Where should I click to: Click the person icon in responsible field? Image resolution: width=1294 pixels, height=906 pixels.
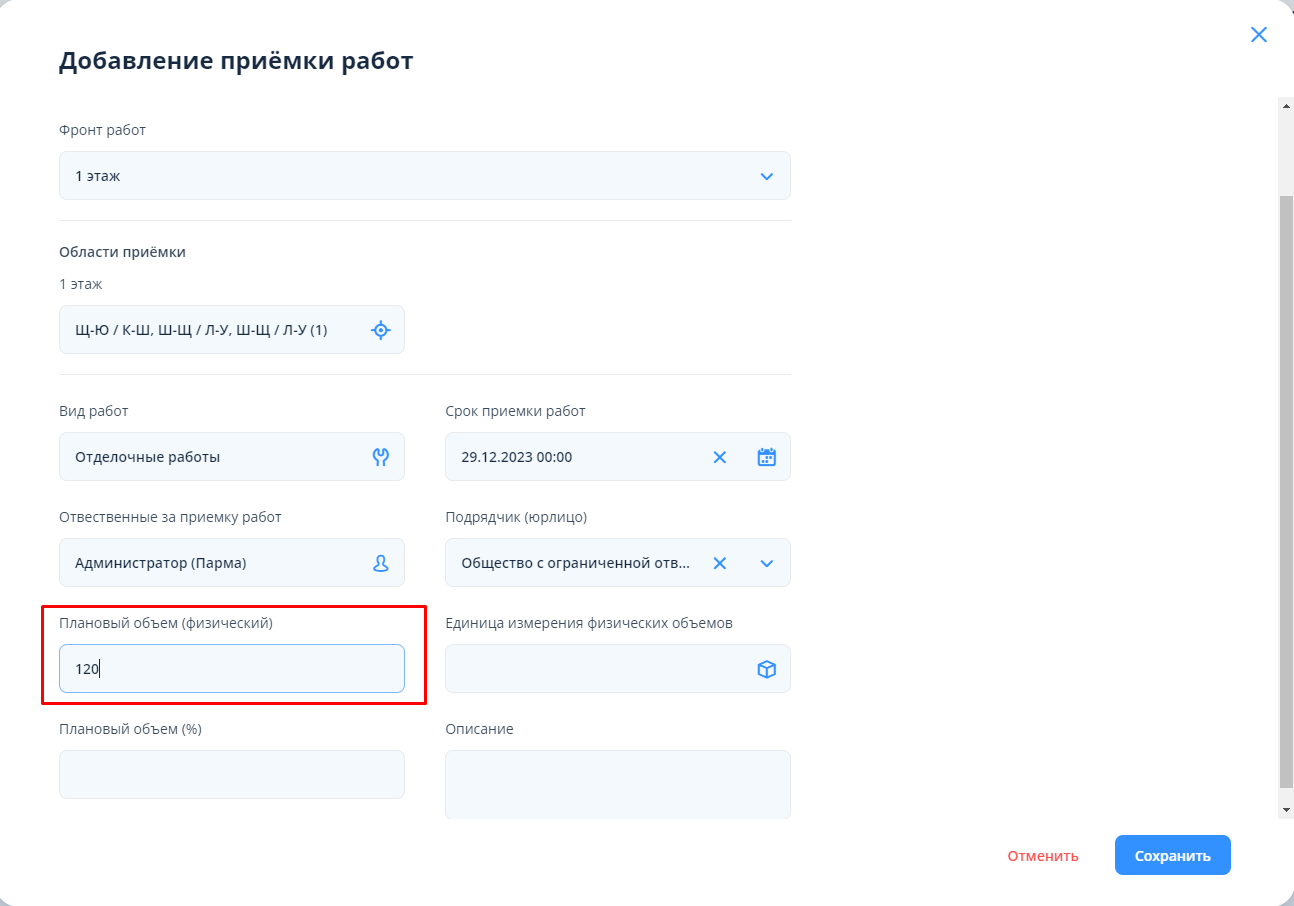point(380,563)
